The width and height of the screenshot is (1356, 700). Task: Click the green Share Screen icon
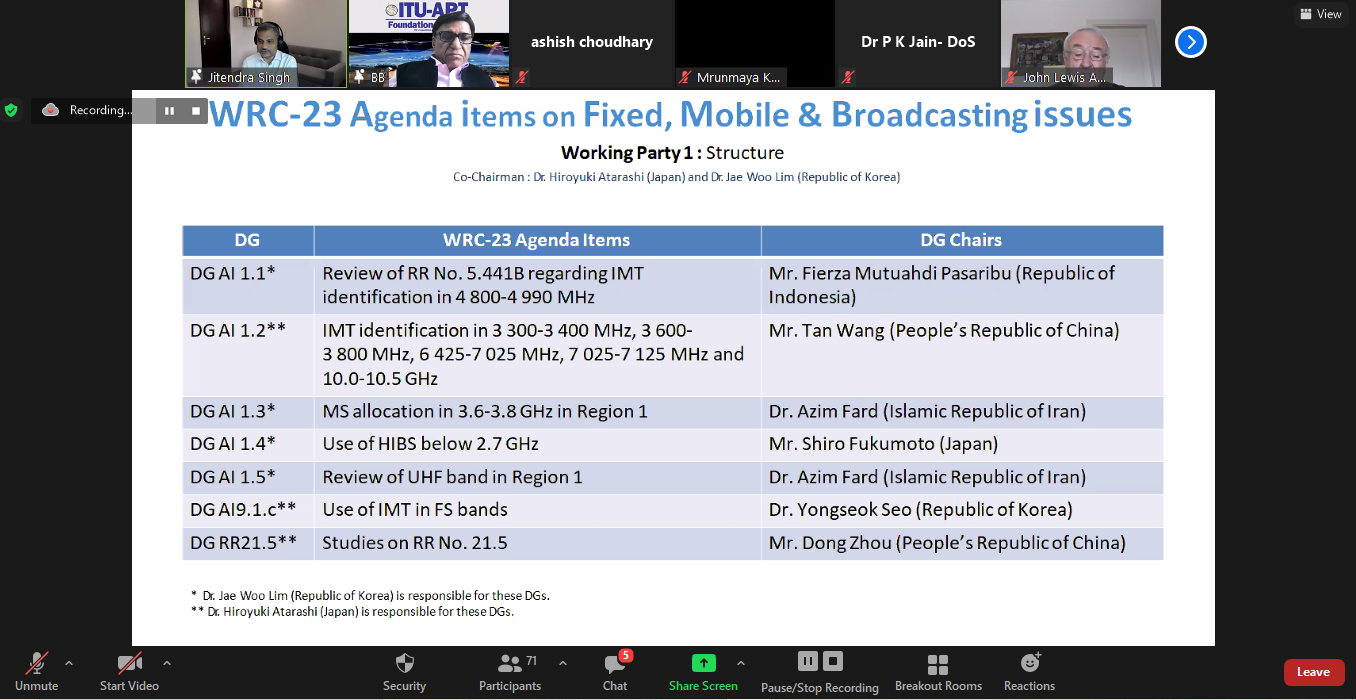[x=703, y=663]
